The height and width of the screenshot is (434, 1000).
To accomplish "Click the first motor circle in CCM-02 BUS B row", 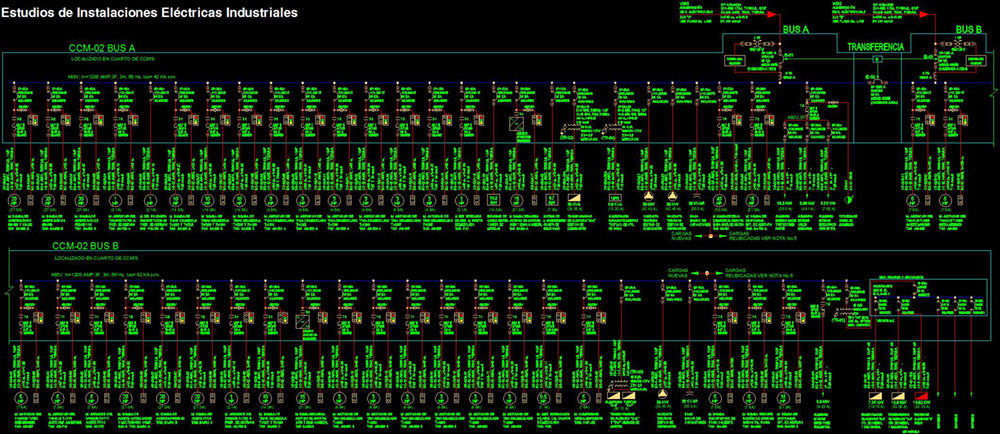I will pyautogui.click(x=22, y=398).
